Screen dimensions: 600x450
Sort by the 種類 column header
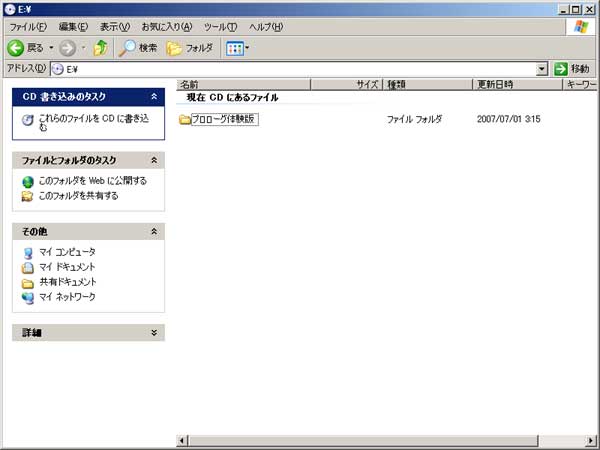[x=428, y=85]
